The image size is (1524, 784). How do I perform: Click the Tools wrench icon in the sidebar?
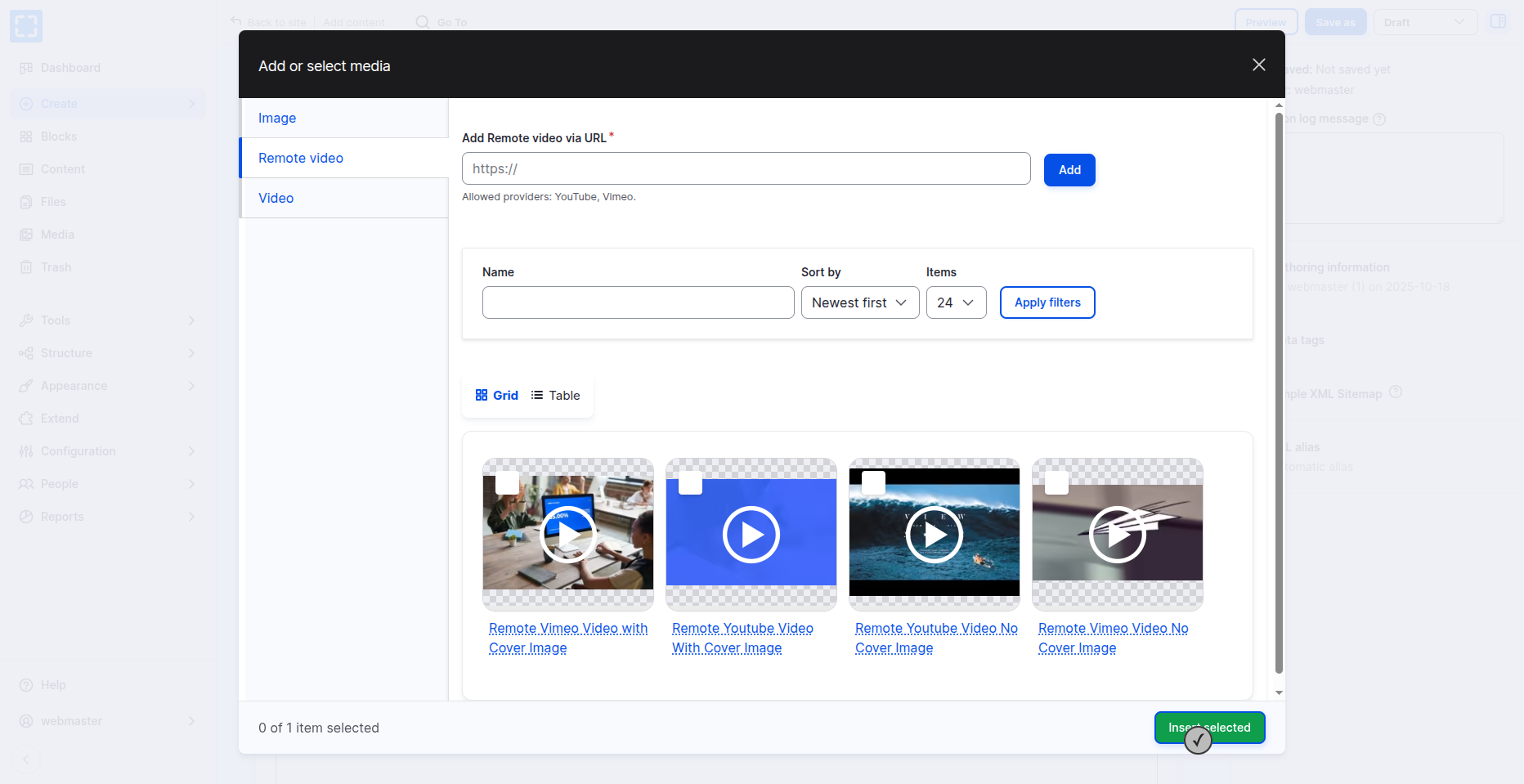[26, 320]
